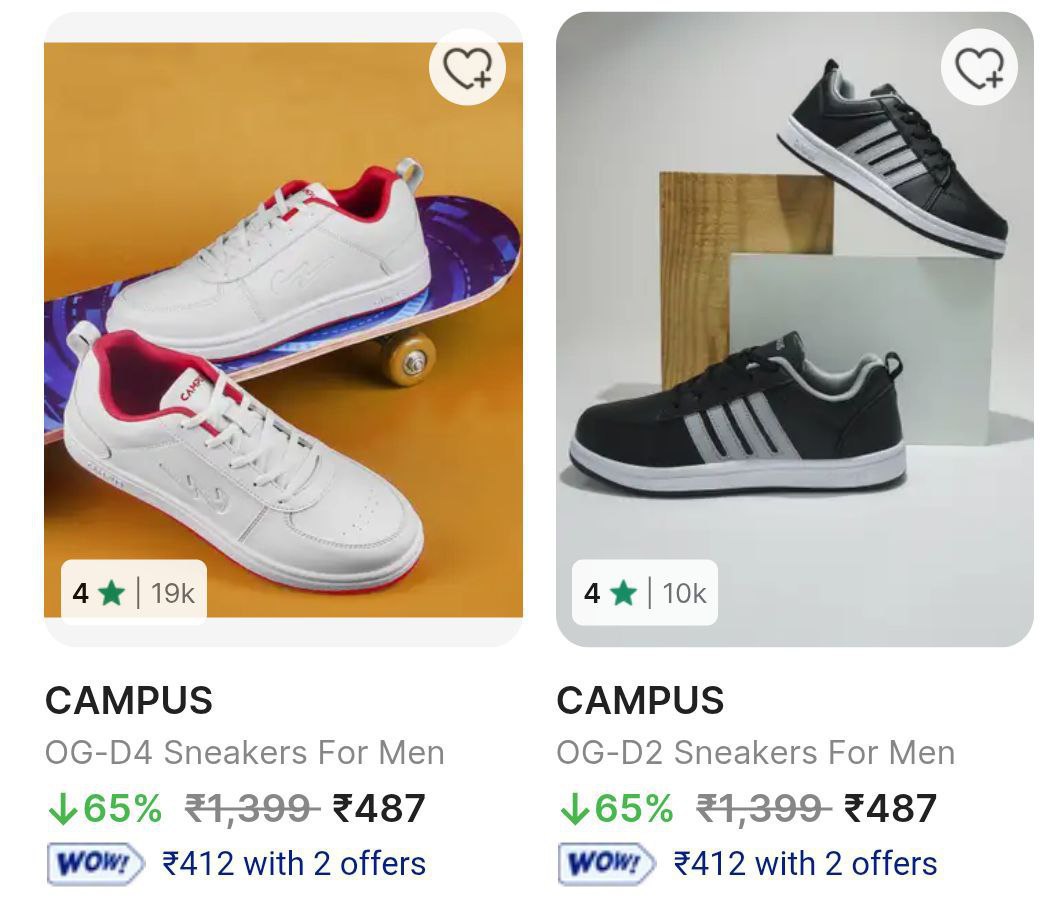The width and height of the screenshot is (1054, 911).
Task: Tap the ₹487 price of OG-D4
Action: (379, 808)
